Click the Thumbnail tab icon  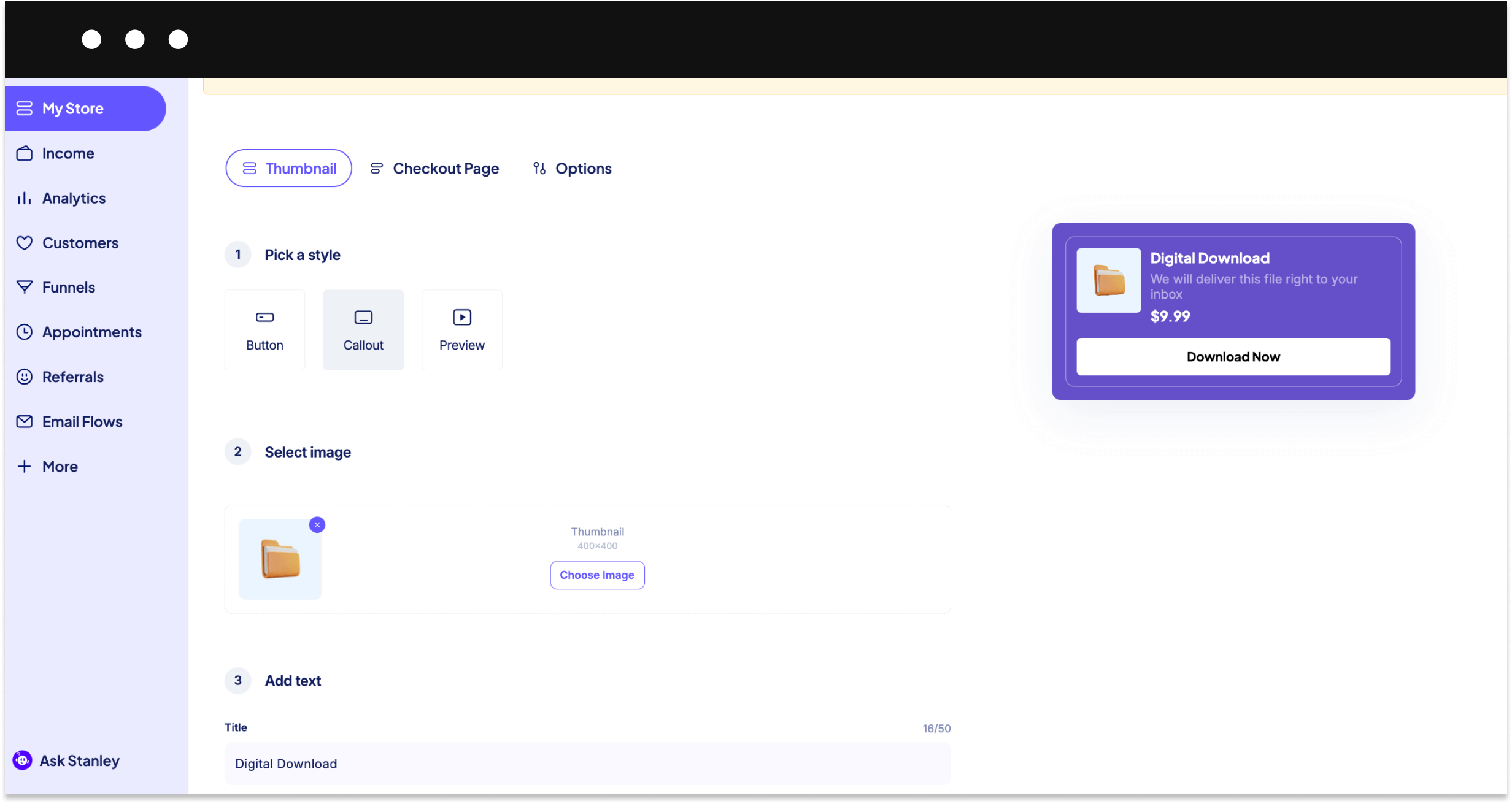click(247, 168)
